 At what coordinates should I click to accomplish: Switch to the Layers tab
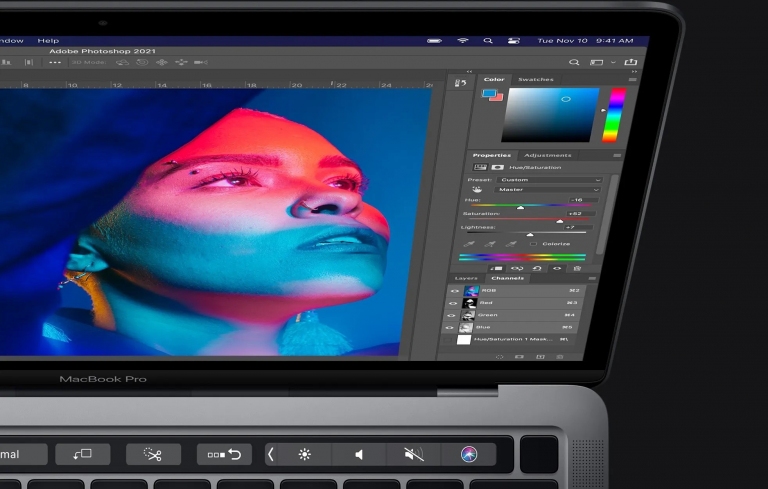pyautogui.click(x=466, y=278)
